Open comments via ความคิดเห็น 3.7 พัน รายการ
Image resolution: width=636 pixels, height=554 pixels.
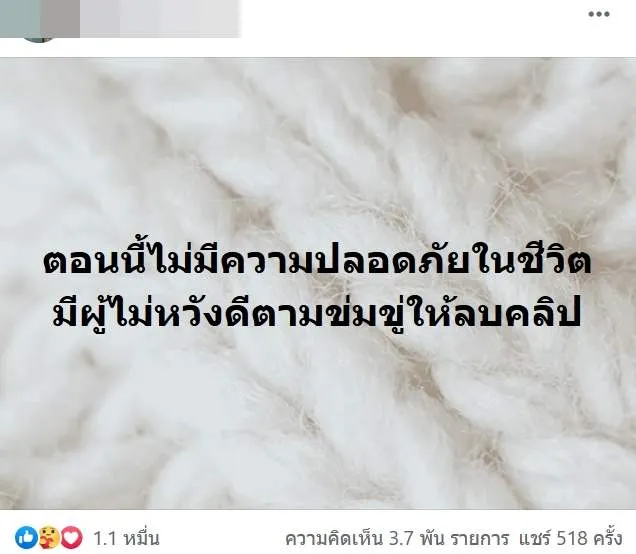click(397, 539)
